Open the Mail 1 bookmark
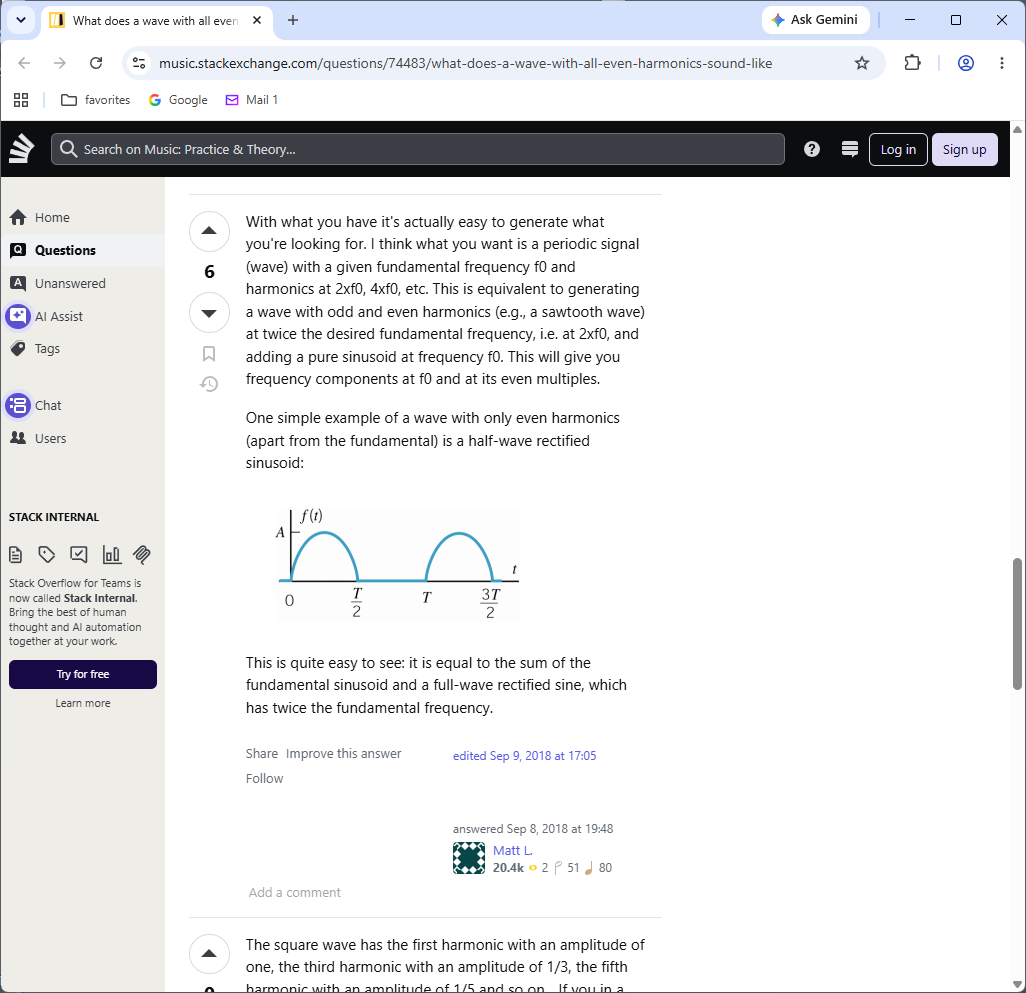The height and width of the screenshot is (993, 1026). click(x=252, y=99)
